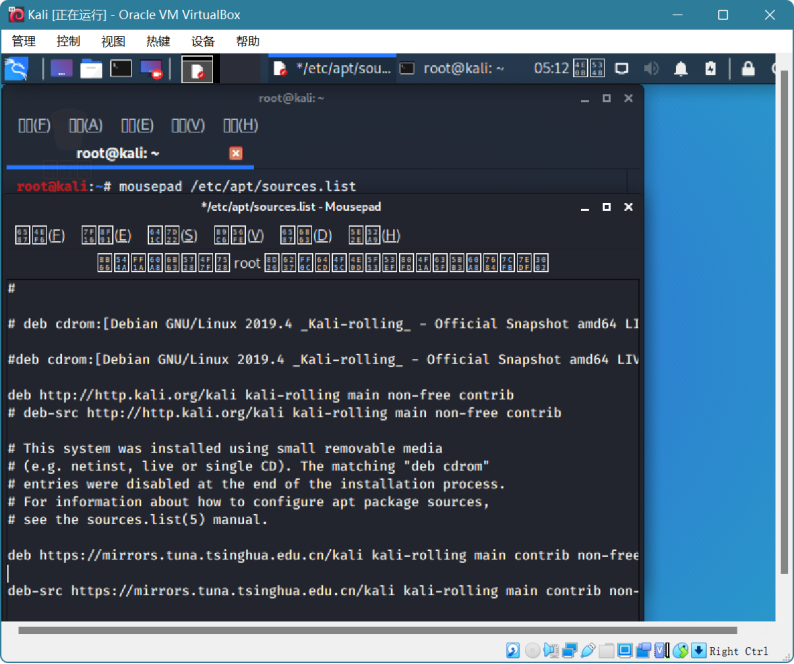Click the root warning banner in Mousepad
The image size is (794, 664).
tap(323, 263)
